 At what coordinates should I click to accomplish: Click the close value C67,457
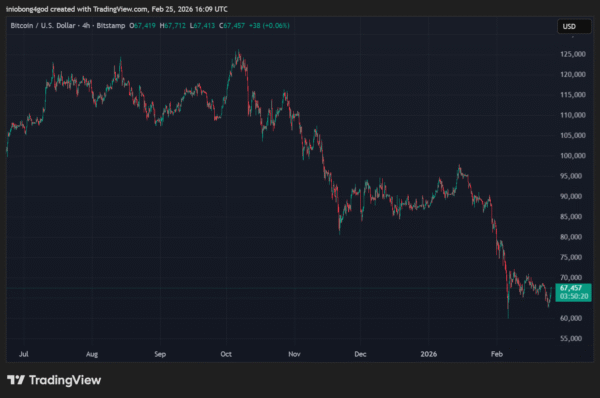point(232,26)
